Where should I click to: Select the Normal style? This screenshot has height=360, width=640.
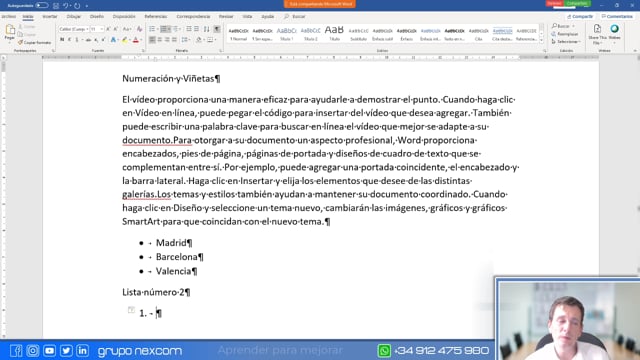coord(238,34)
